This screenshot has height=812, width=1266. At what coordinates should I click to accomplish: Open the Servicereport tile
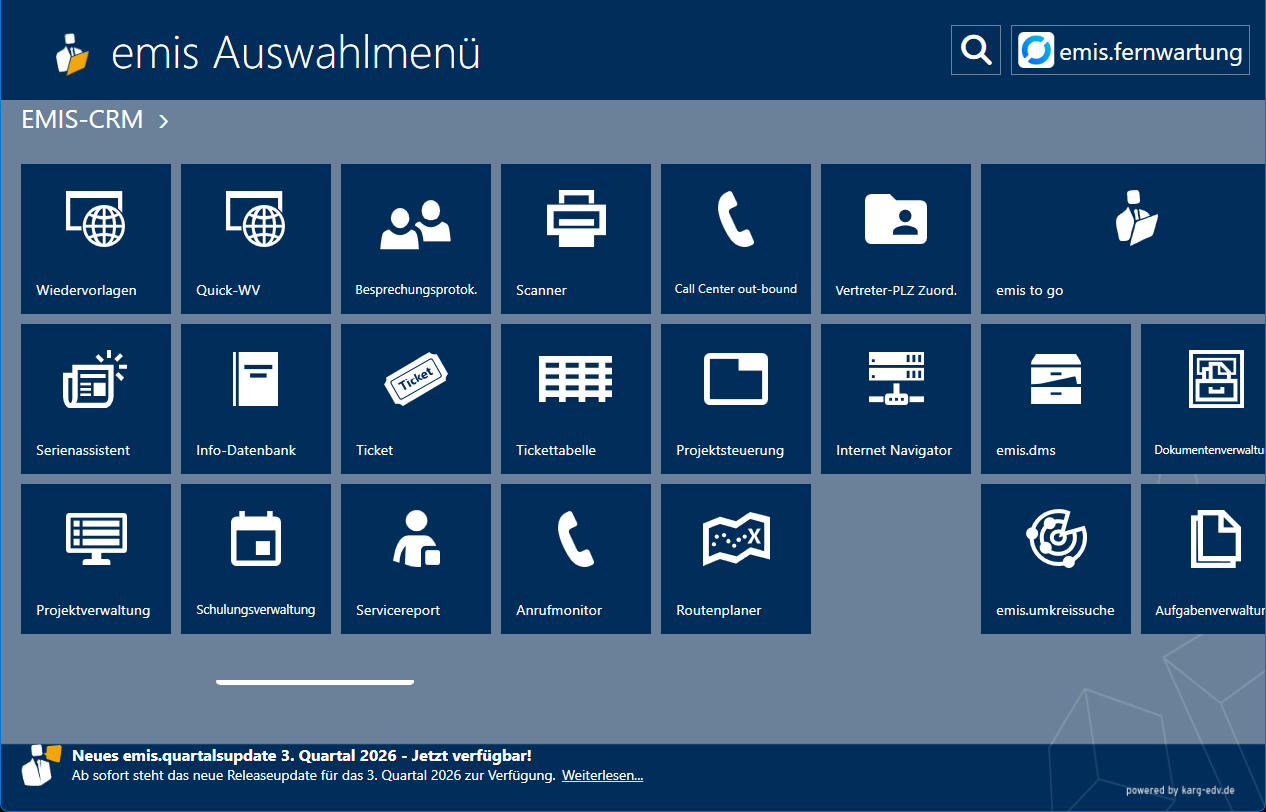click(416, 559)
